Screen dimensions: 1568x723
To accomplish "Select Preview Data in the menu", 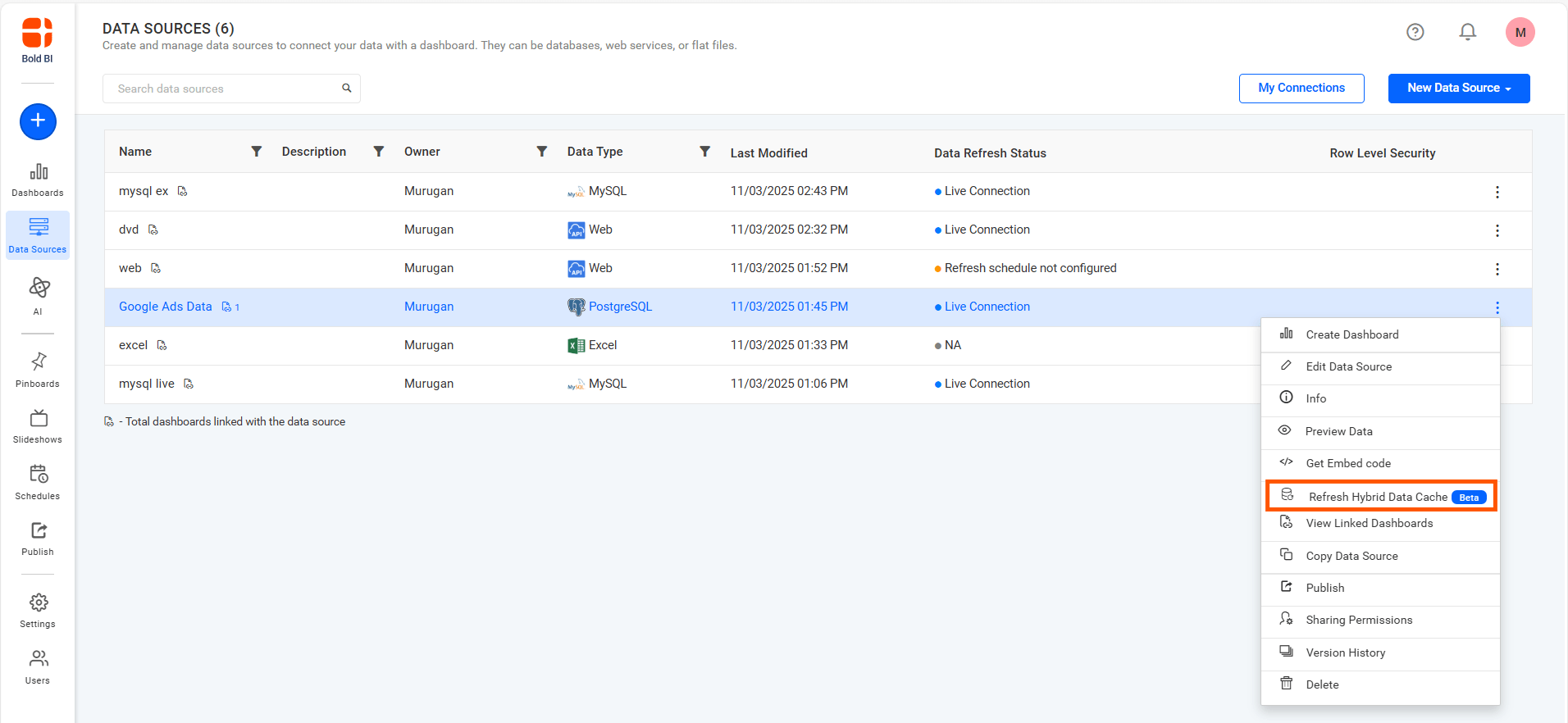I will click(1380, 431).
